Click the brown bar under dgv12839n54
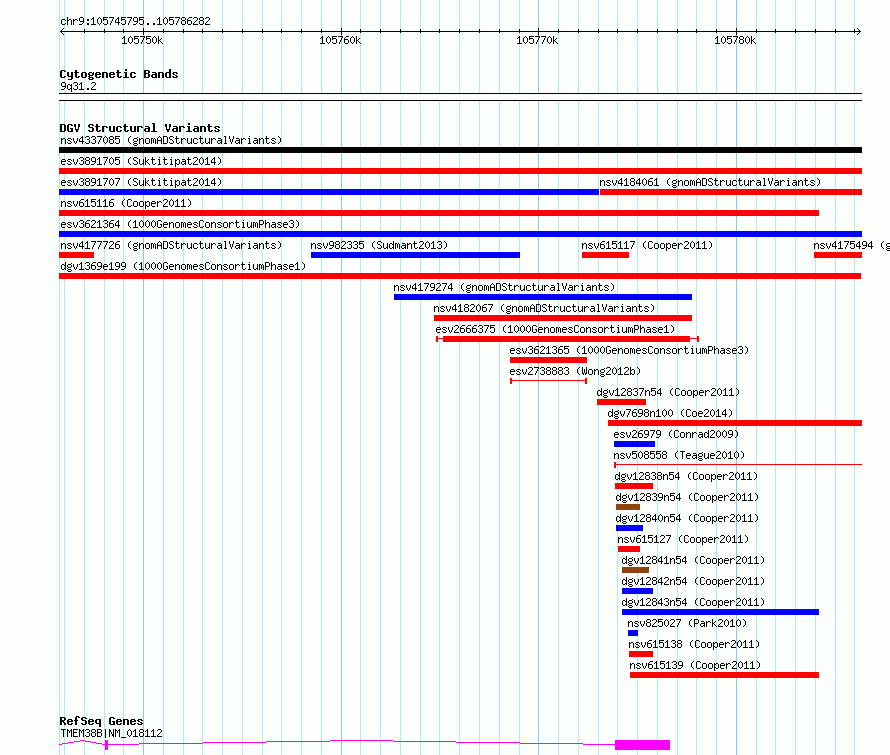 628,507
